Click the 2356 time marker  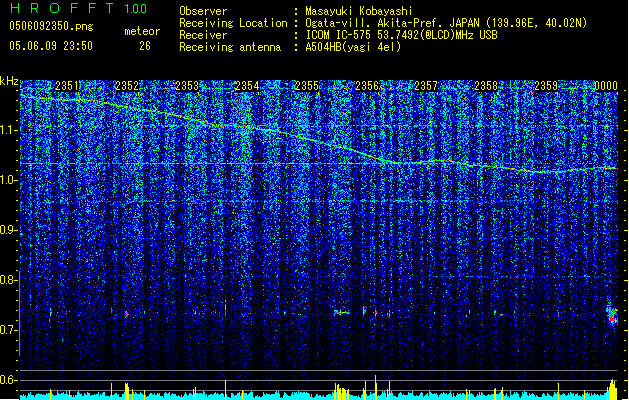tap(367, 86)
